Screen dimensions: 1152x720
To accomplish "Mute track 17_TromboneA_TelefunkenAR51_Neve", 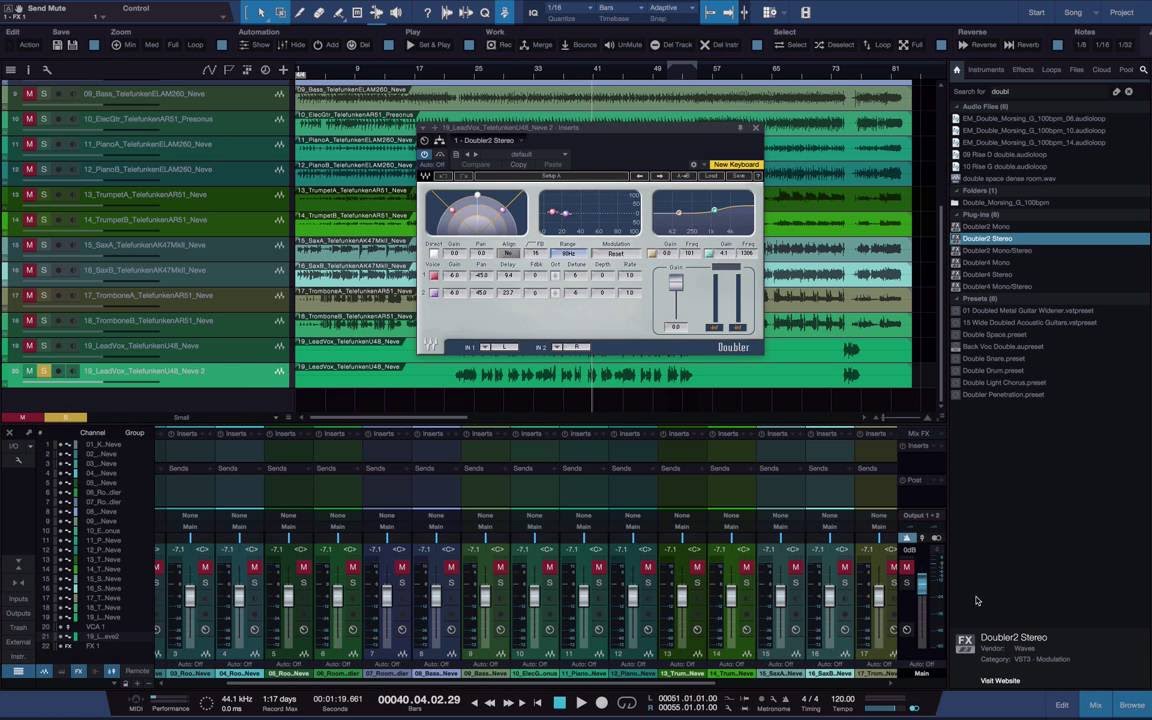I will (x=29, y=295).
